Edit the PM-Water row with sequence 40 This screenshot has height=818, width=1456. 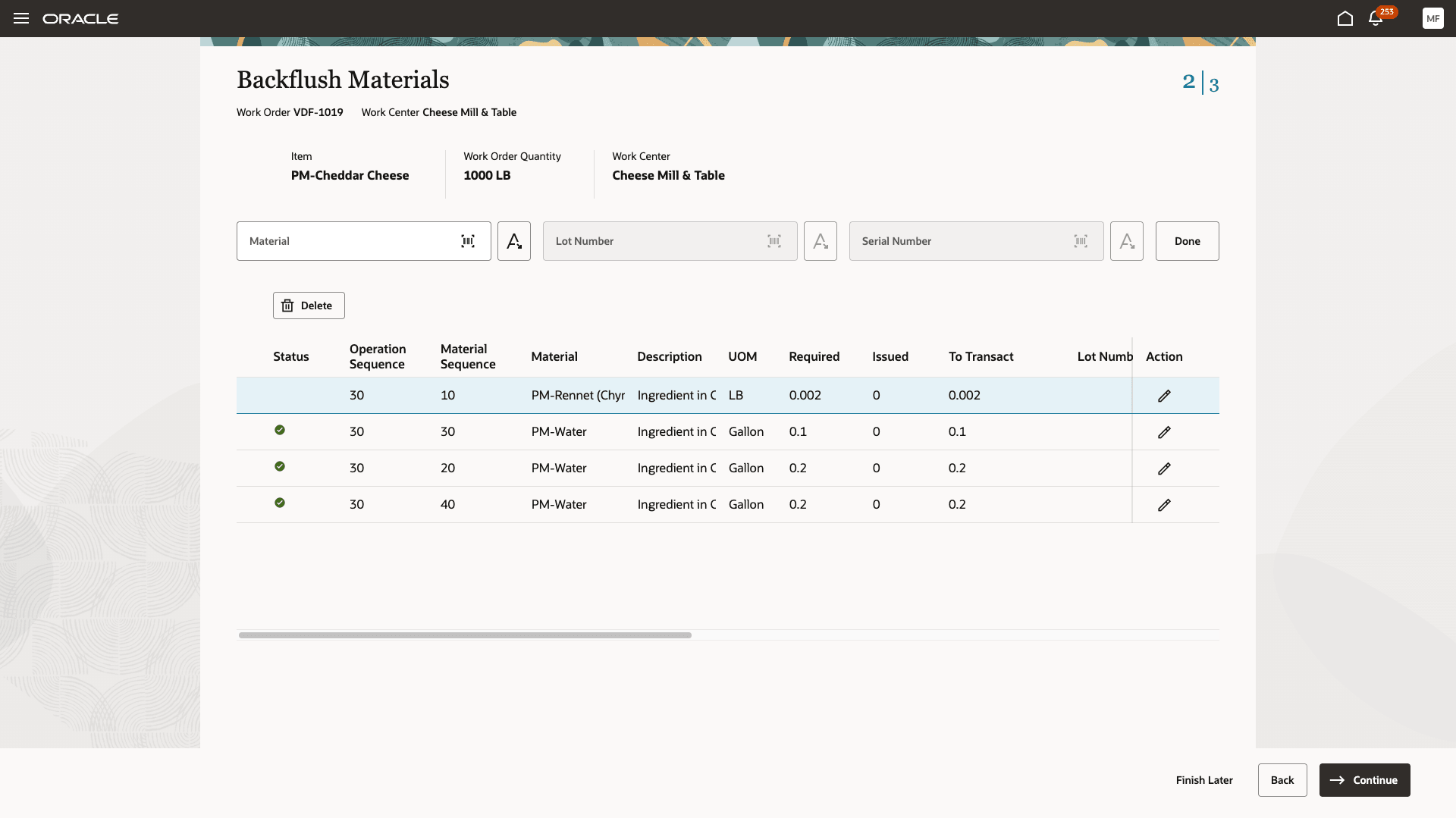1164,504
